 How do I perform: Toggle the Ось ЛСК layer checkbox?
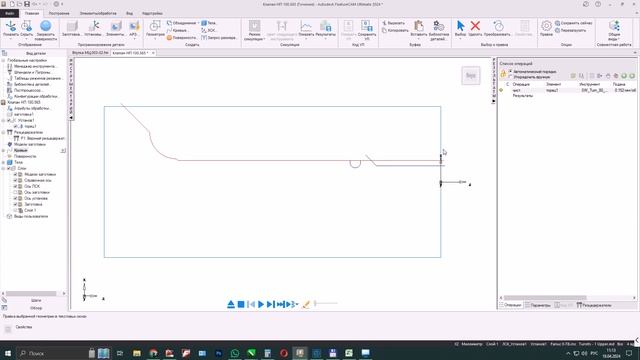point(15,186)
